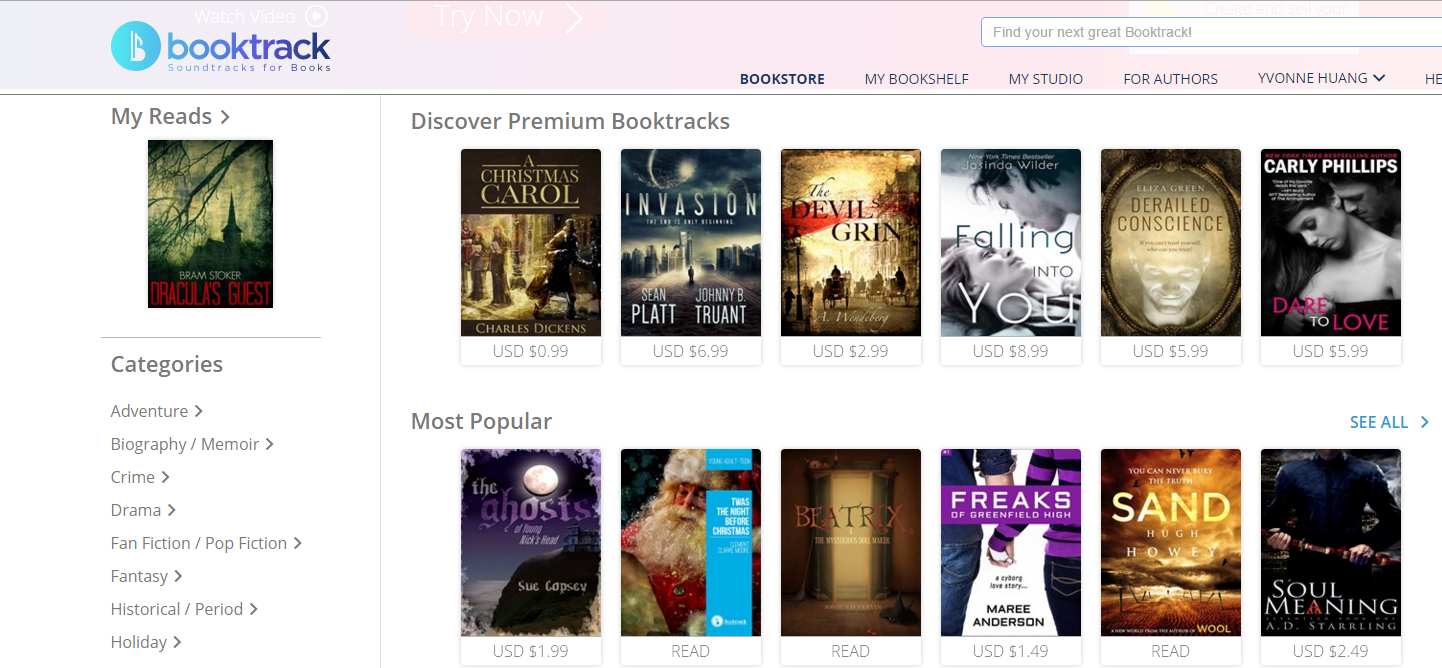This screenshot has width=1442, height=668.
Task: Play the Watch Video circle icon
Action: tap(317, 16)
